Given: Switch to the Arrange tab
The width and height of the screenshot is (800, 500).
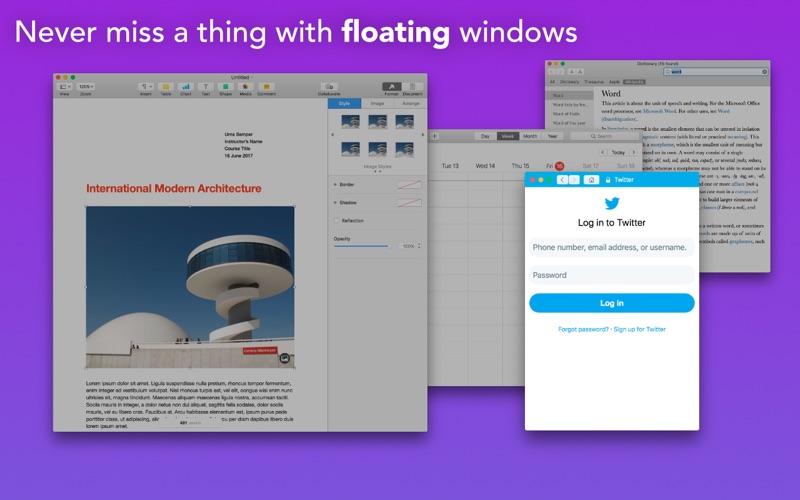Looking at the screenshot, I should [410, 103].
